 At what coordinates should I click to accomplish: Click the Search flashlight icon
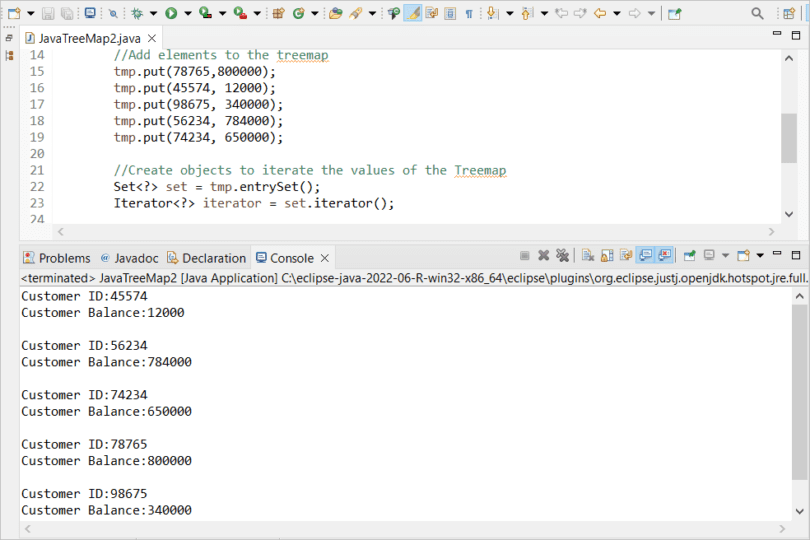(355, 13)
